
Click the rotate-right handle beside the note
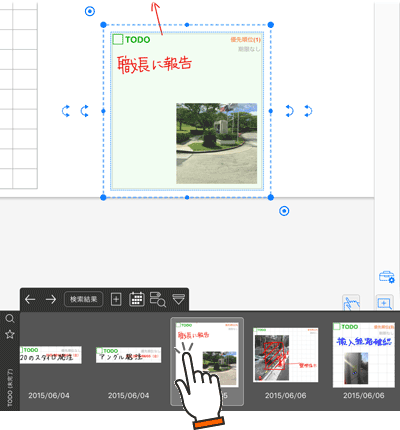pos(289,111)
